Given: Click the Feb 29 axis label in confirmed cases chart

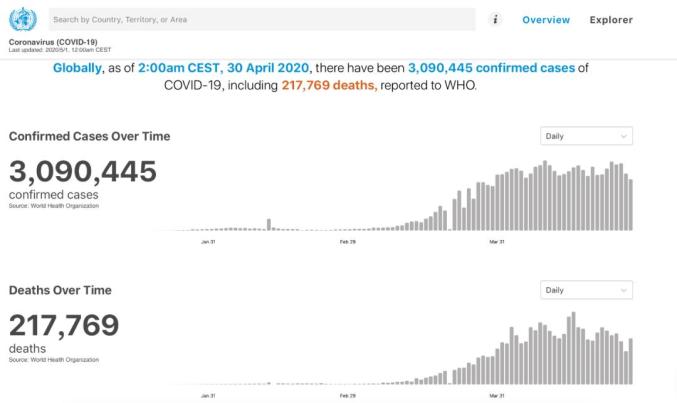Looking at the screenshot, I should pos(348,241).
